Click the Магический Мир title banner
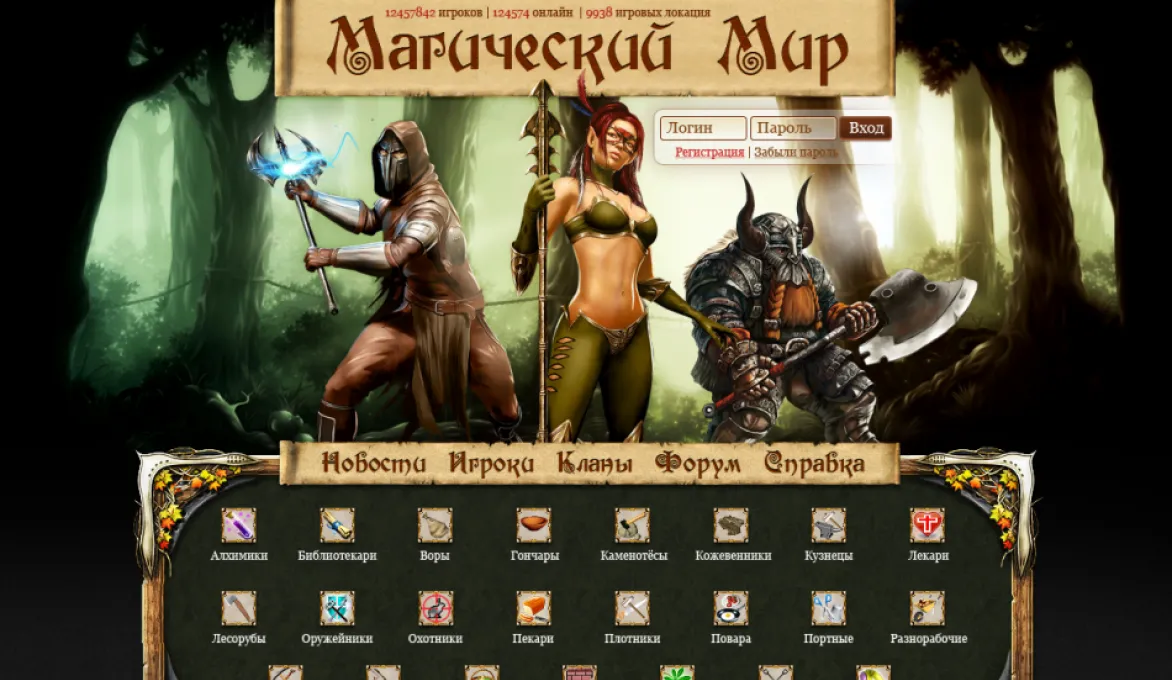1172x680 pixels. pyautogui.click(x=587, y=49)
